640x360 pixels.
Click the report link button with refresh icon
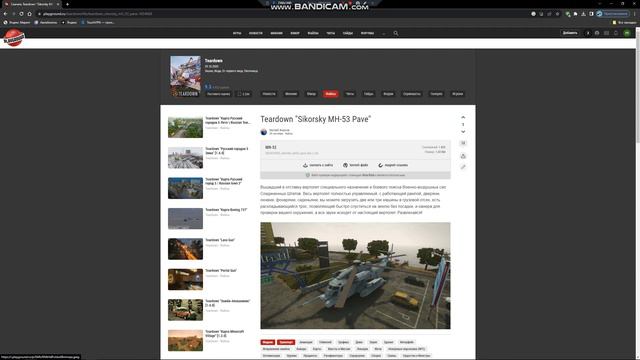pos(393,165)
